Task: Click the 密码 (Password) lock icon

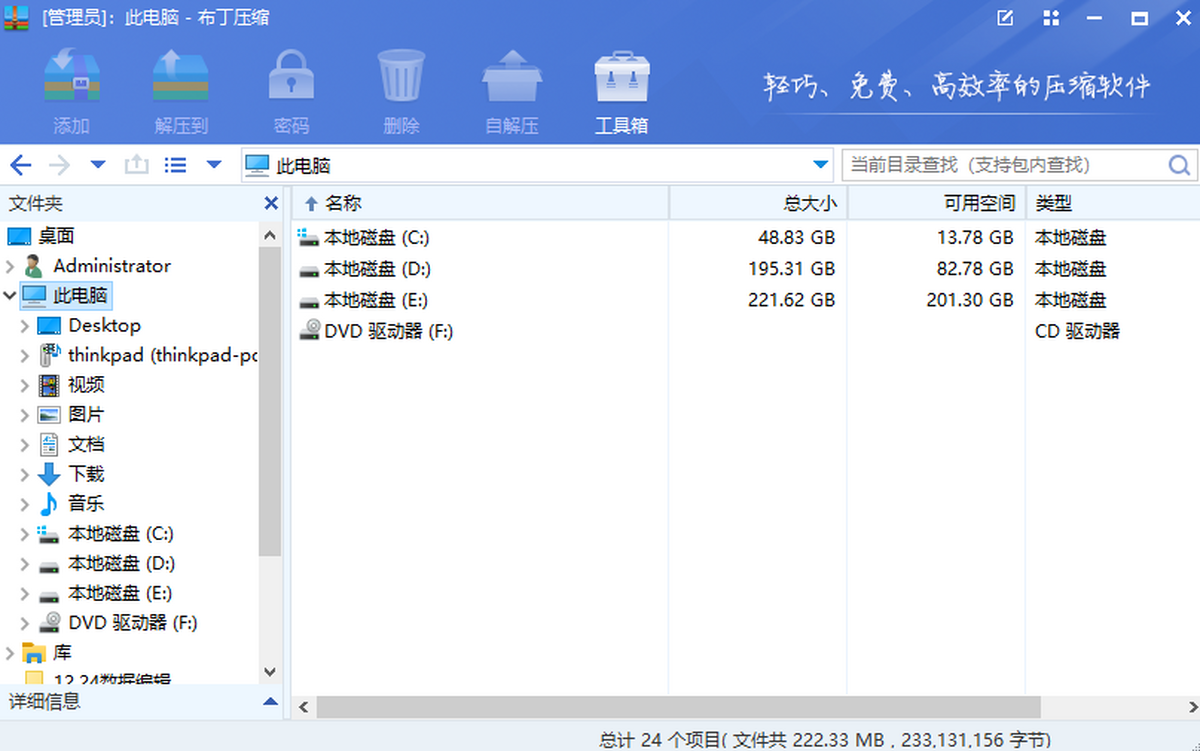Action: click(x=291, y=77)
